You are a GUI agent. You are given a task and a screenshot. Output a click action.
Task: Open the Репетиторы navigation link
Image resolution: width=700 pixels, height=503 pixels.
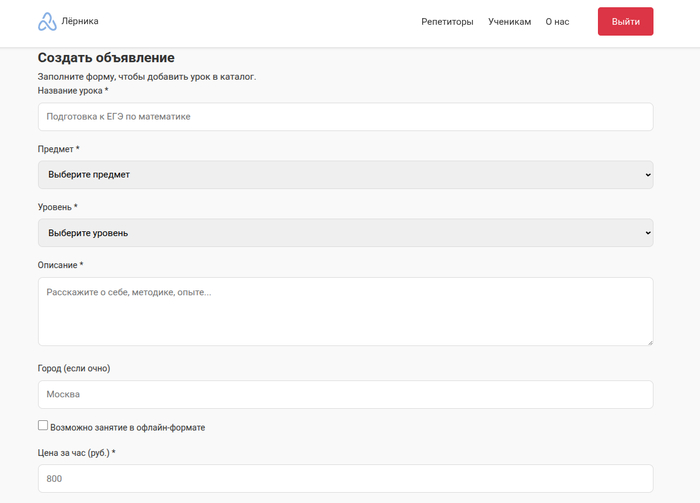(x=447, y=22)
